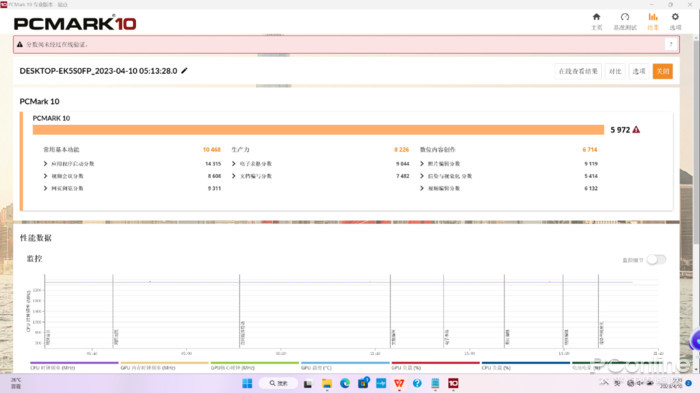The height and width of the screenshot is (393, 700).
Task: Select the light blue GPU temperature legend
Action: tap(345, 365)
